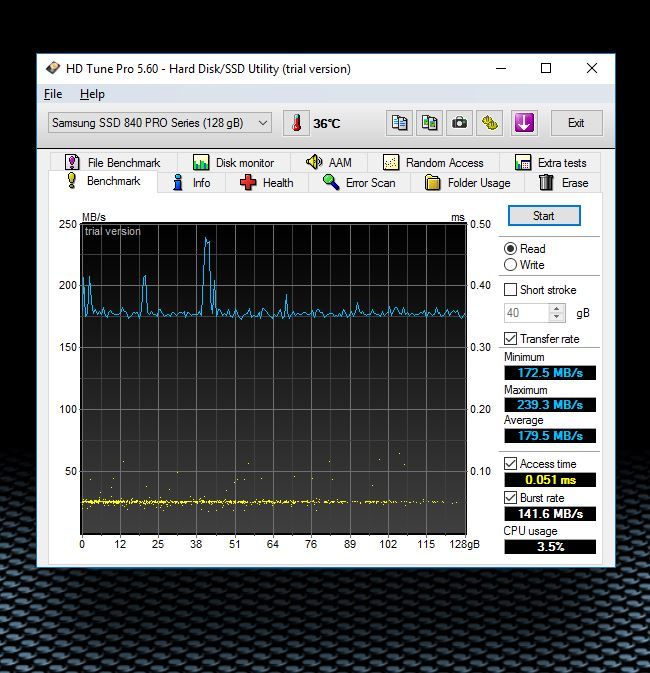
Task: Click the HD Tune app icon in title bar
Action: (53, 68)
